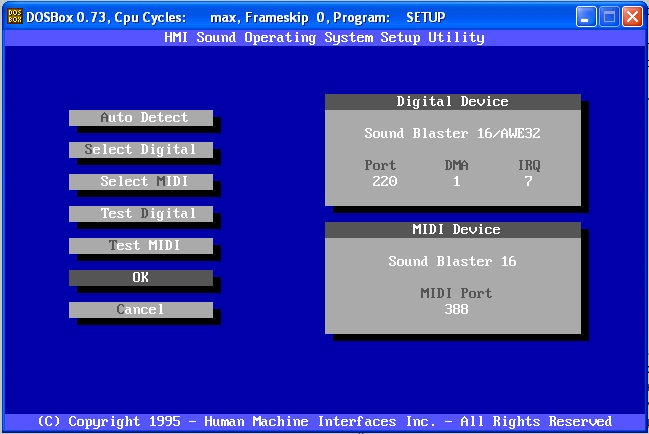Click the IRQ value 7
649x434 pixels.
[529, 181]
